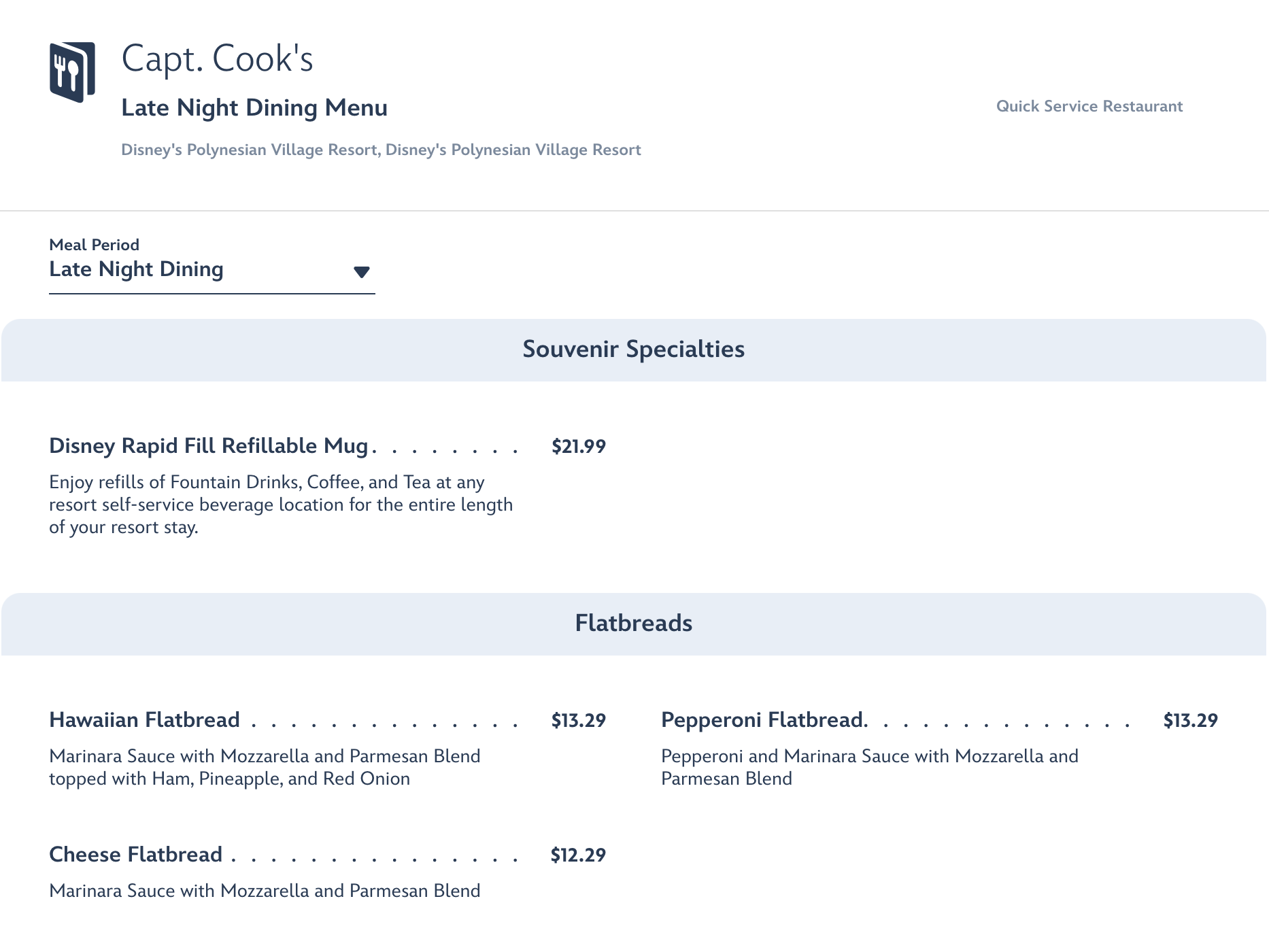Viewport: 1269px width, 952px height.
Task: Select the Hawaiian Flatbread item title
Action: coord(144,720)
